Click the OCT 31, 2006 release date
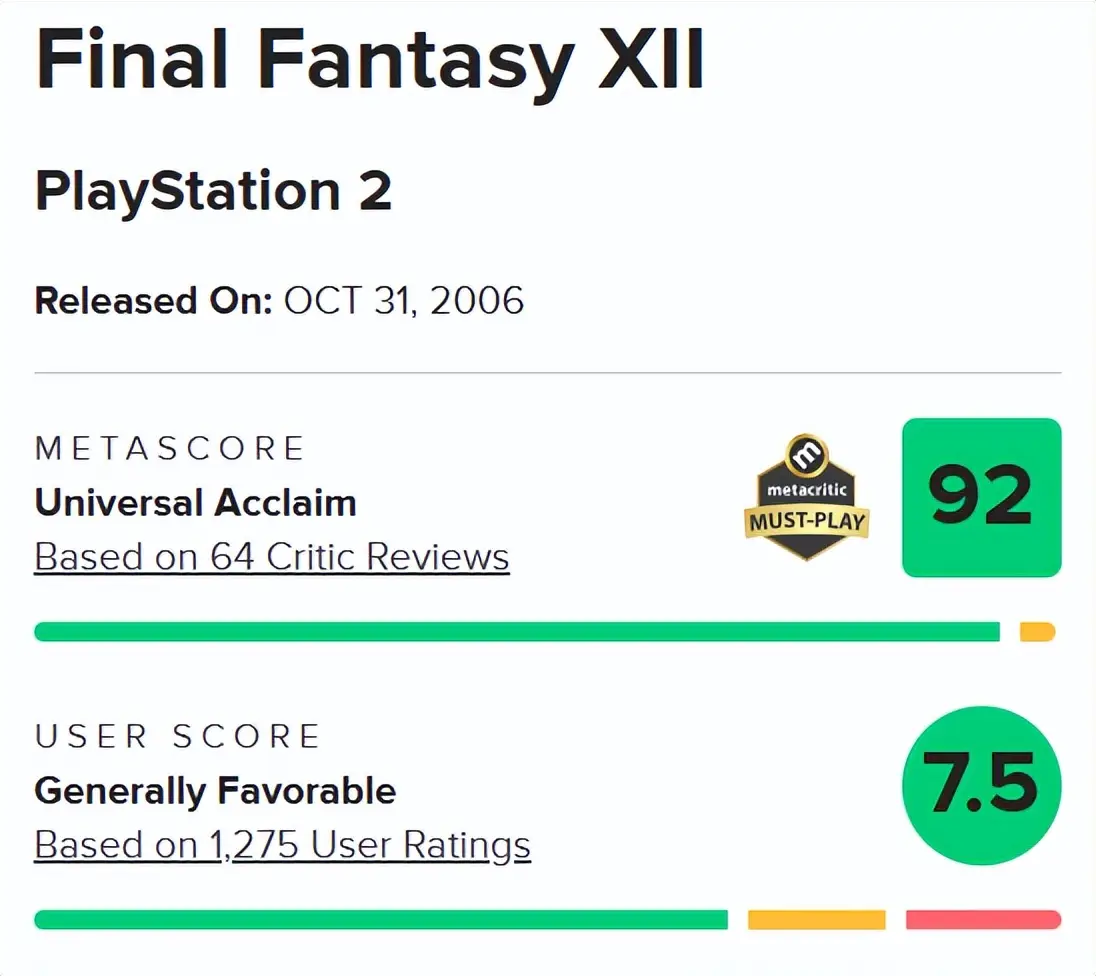The image size is (1096, 976). [x=404, y=301]
